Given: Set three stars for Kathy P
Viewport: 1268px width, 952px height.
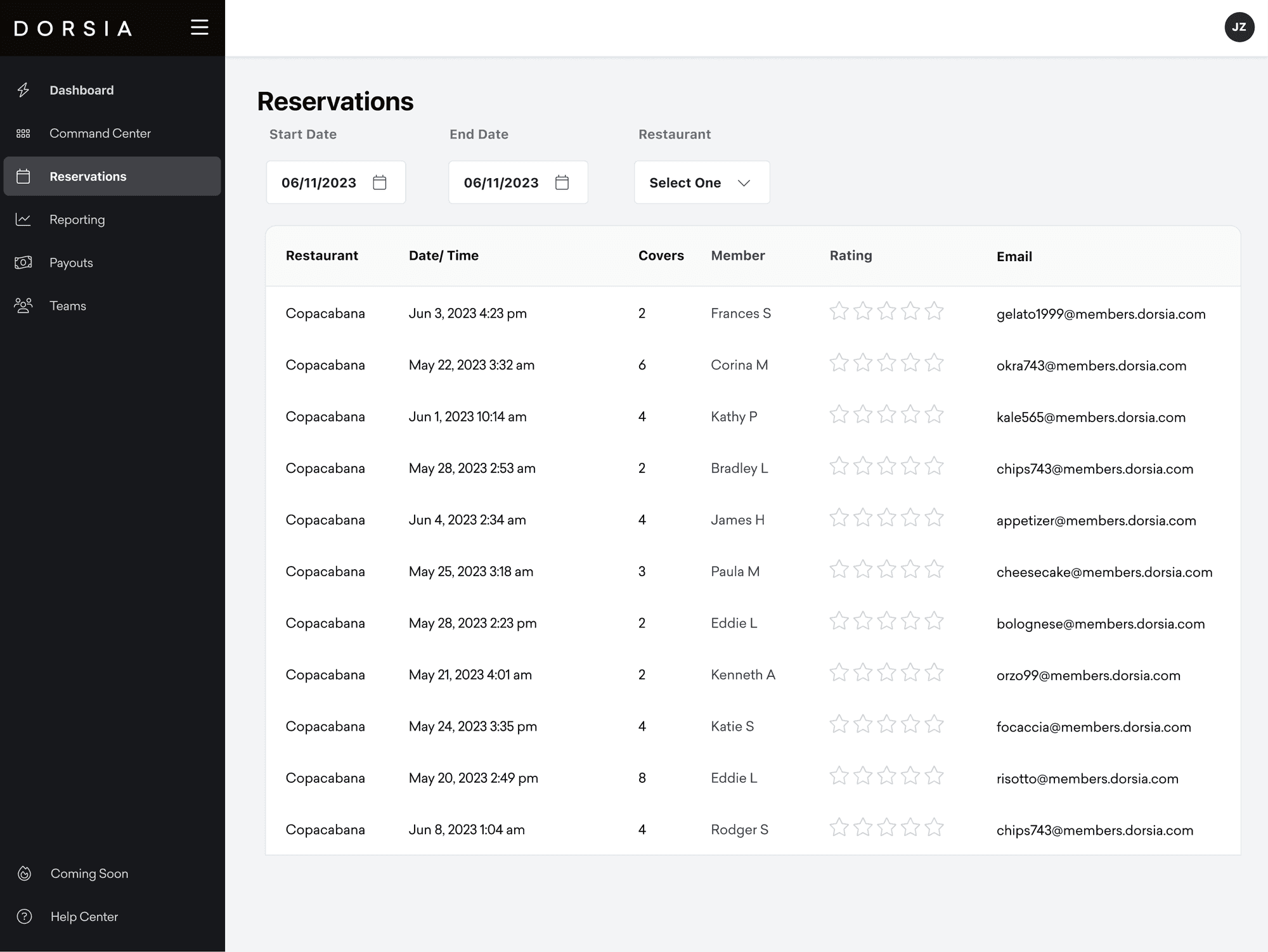Looking at the screenshot, I should pos(886,415).
